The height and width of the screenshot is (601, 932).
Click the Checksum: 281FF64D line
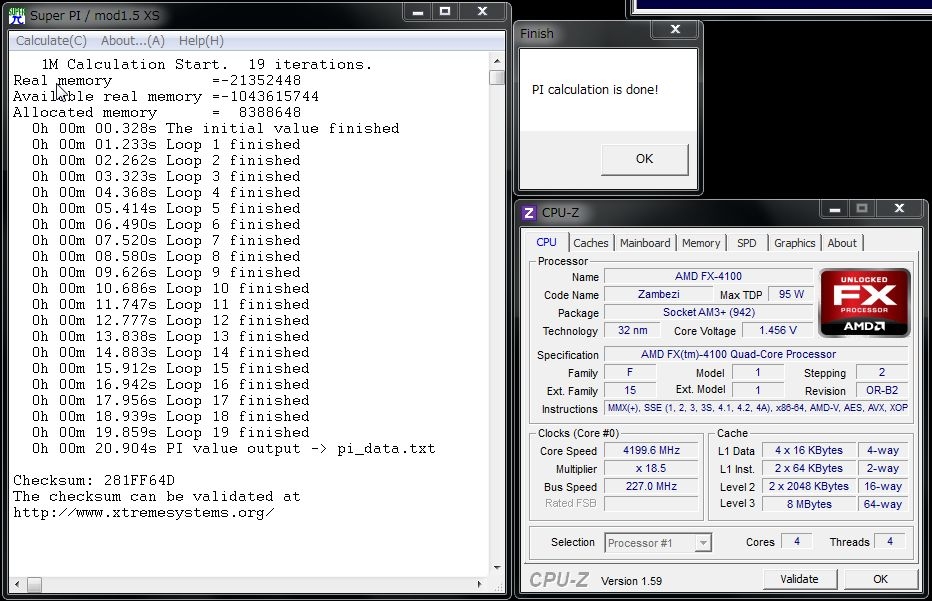[94, 480]
